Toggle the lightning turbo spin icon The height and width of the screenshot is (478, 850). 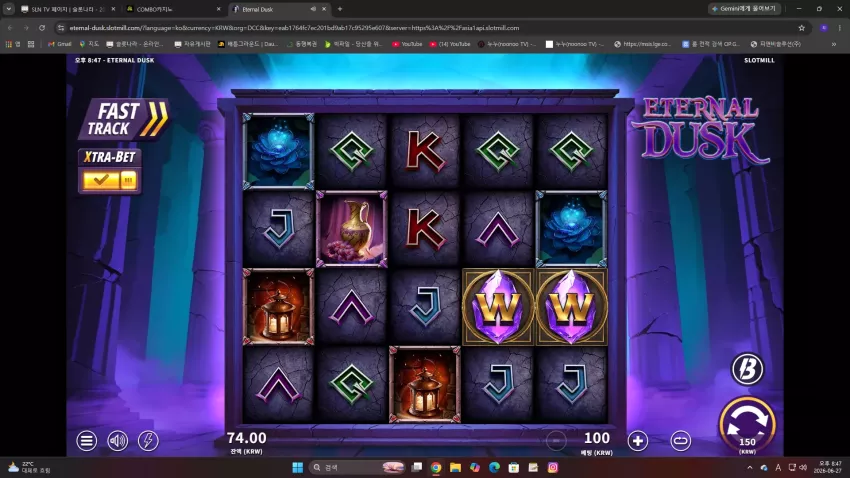point(148,441)
